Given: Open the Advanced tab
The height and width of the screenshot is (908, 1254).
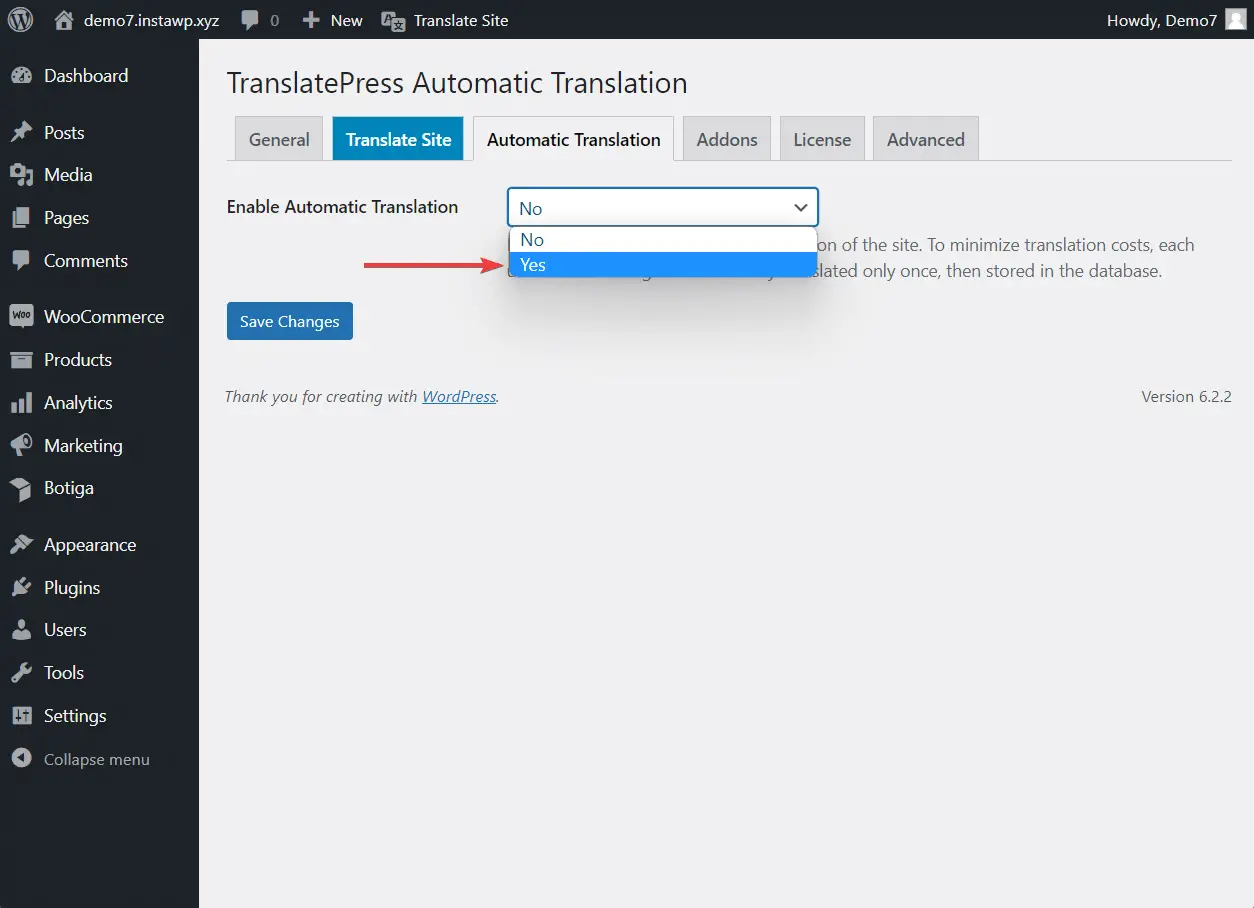Looking at the screenshot, I should tap(926, 139).
